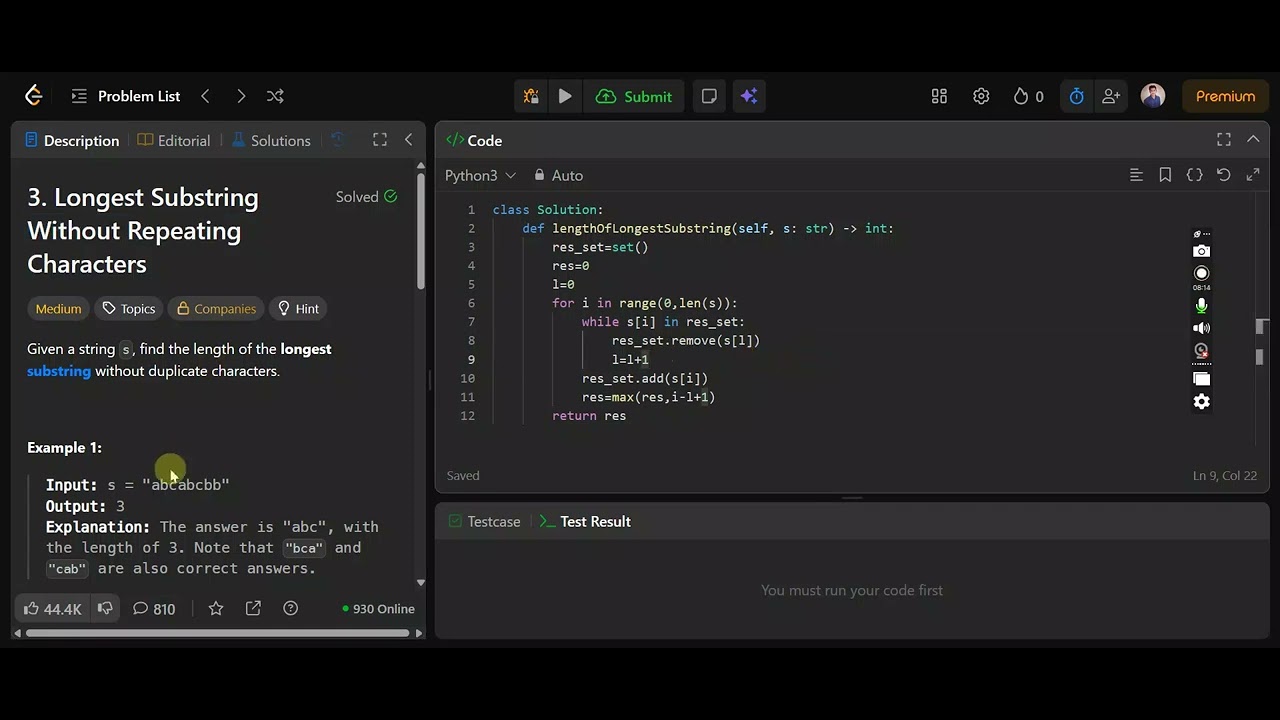This screenshot has width=1280, height=720.
Task: Open the substring term link
Action: point(59,371)
